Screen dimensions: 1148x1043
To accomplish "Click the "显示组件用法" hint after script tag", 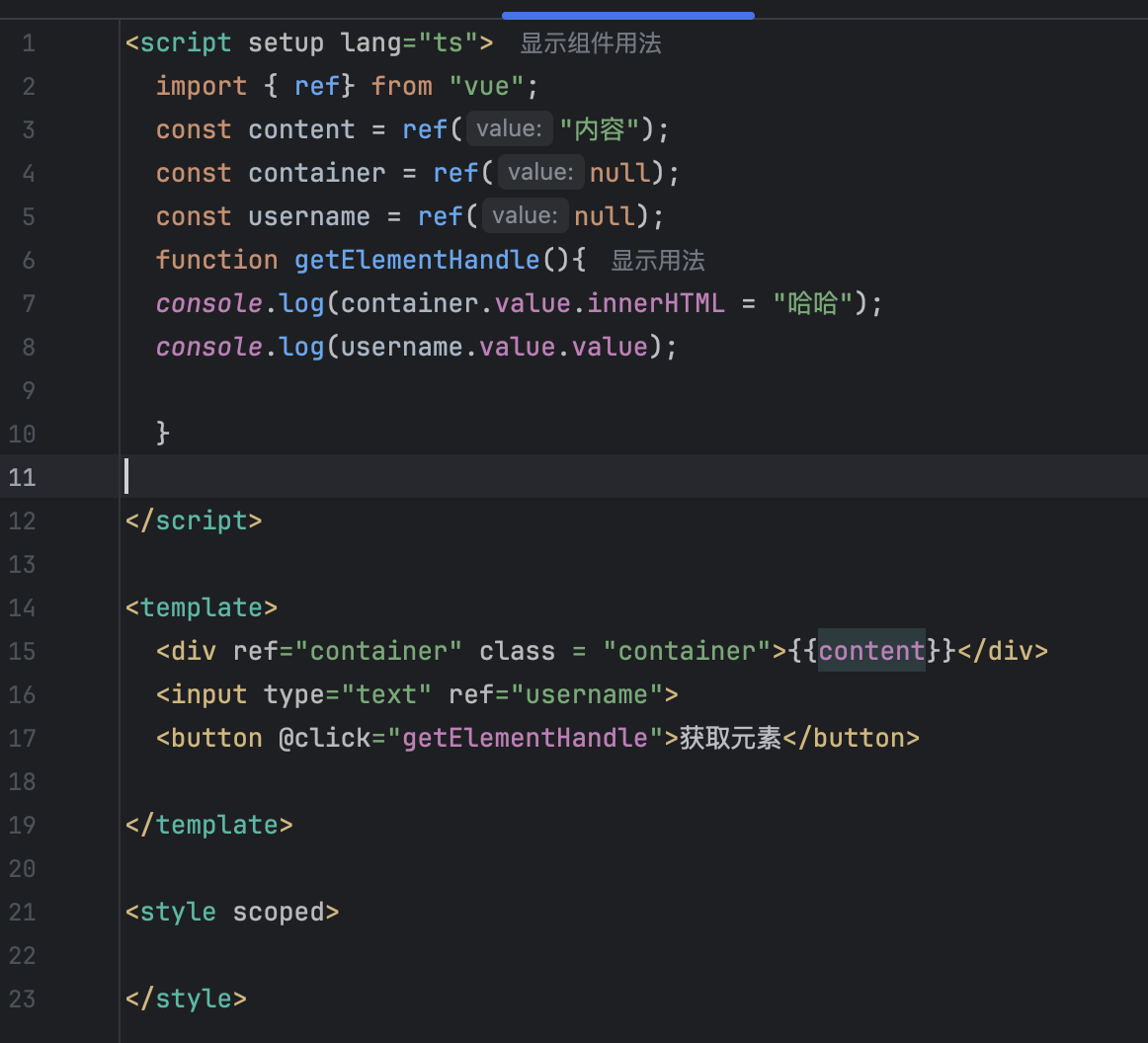I will point(590,43).
